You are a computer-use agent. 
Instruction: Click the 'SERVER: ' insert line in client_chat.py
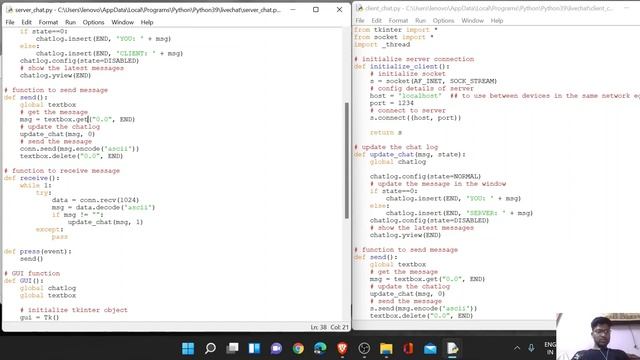459,213
